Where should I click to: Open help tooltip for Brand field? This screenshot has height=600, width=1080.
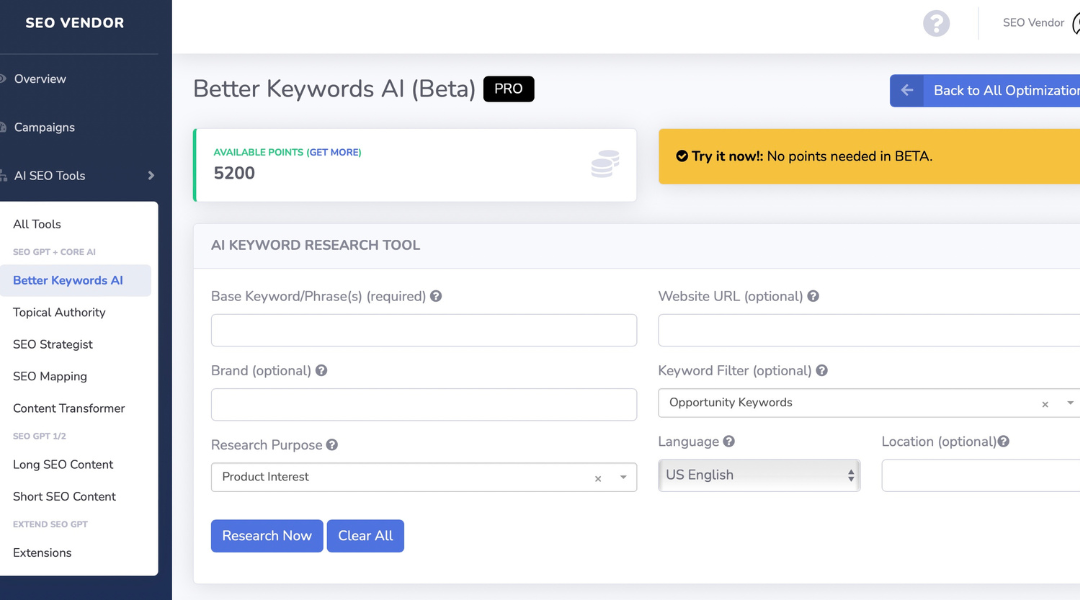click(x=321, y=371)
